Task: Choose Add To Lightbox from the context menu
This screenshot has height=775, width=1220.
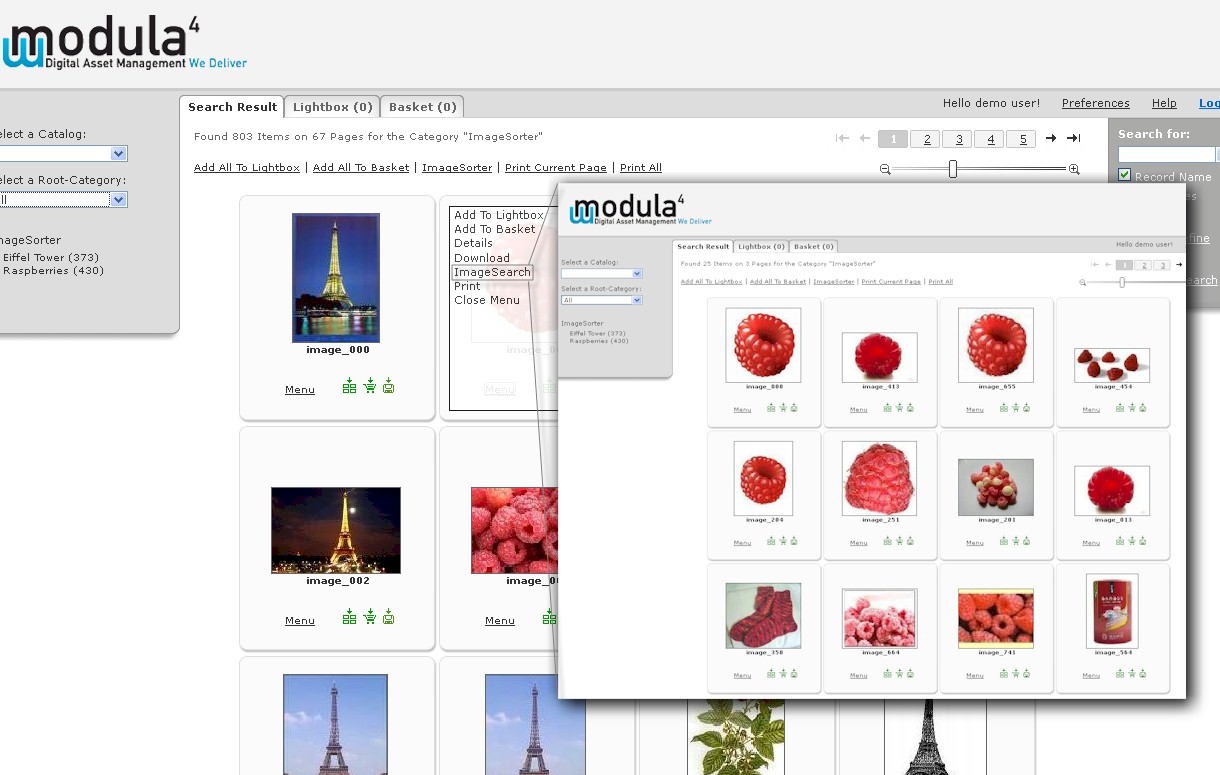Action: click(x=499, y=215)
